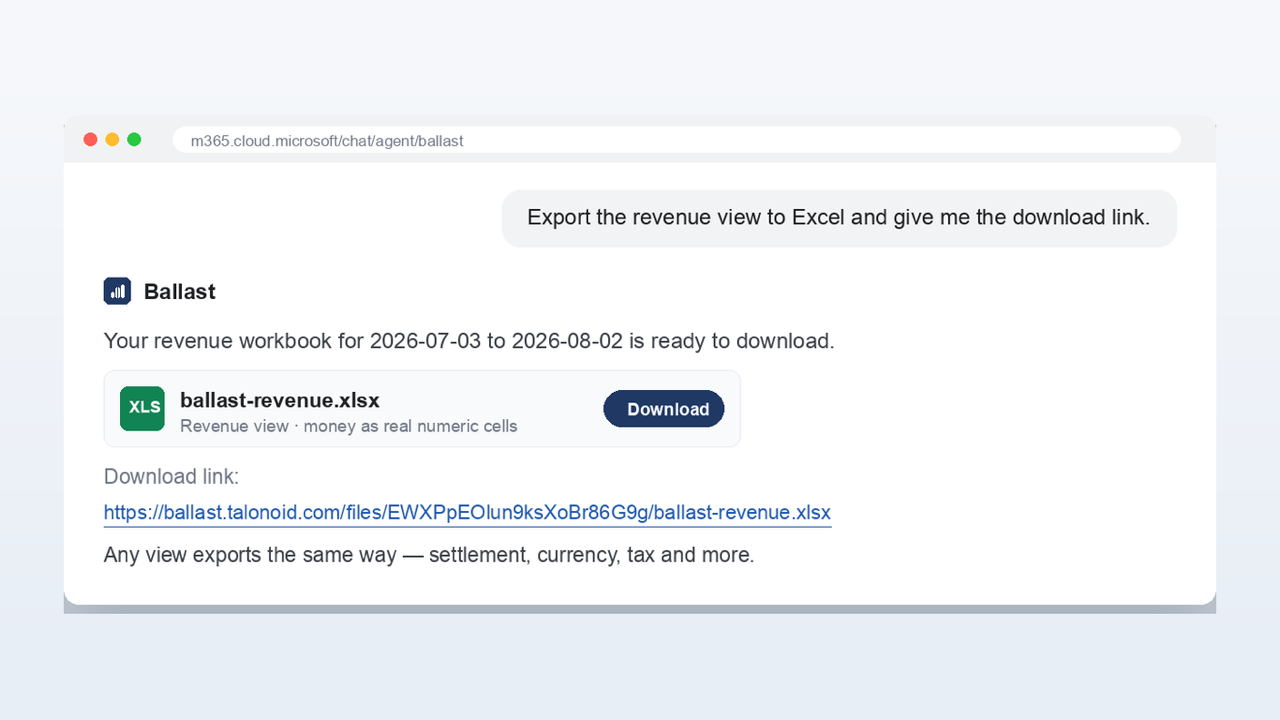
Task: Click the ballast-revenue.xlsx file name
Action: [280, 400]
